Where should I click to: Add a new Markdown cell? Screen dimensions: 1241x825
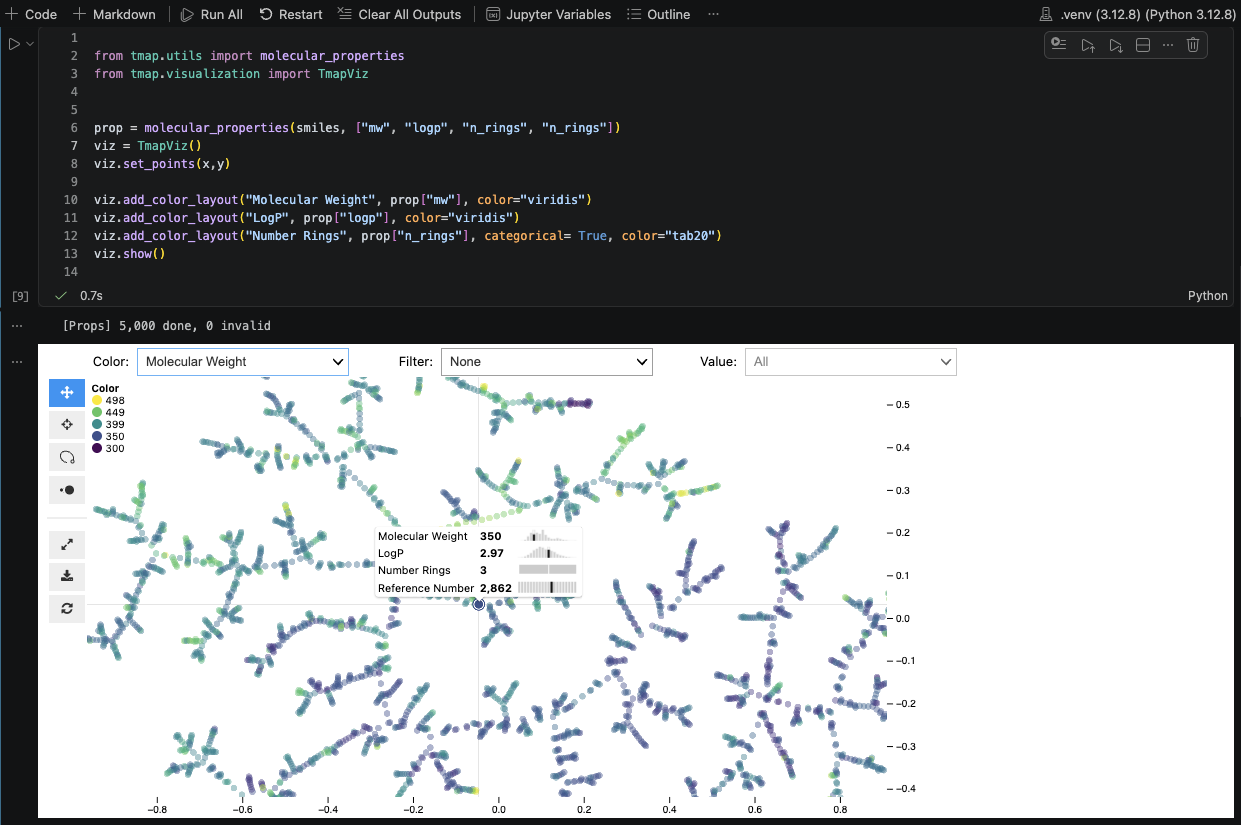114,14
